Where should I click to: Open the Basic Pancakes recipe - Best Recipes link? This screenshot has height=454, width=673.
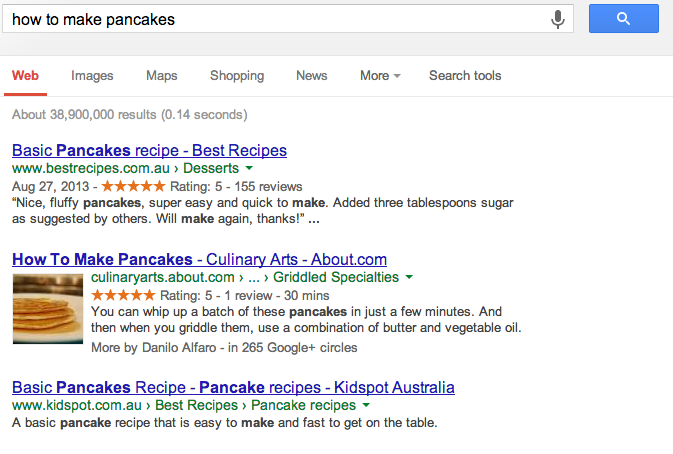pyautogui.click(x=149, y=151)
